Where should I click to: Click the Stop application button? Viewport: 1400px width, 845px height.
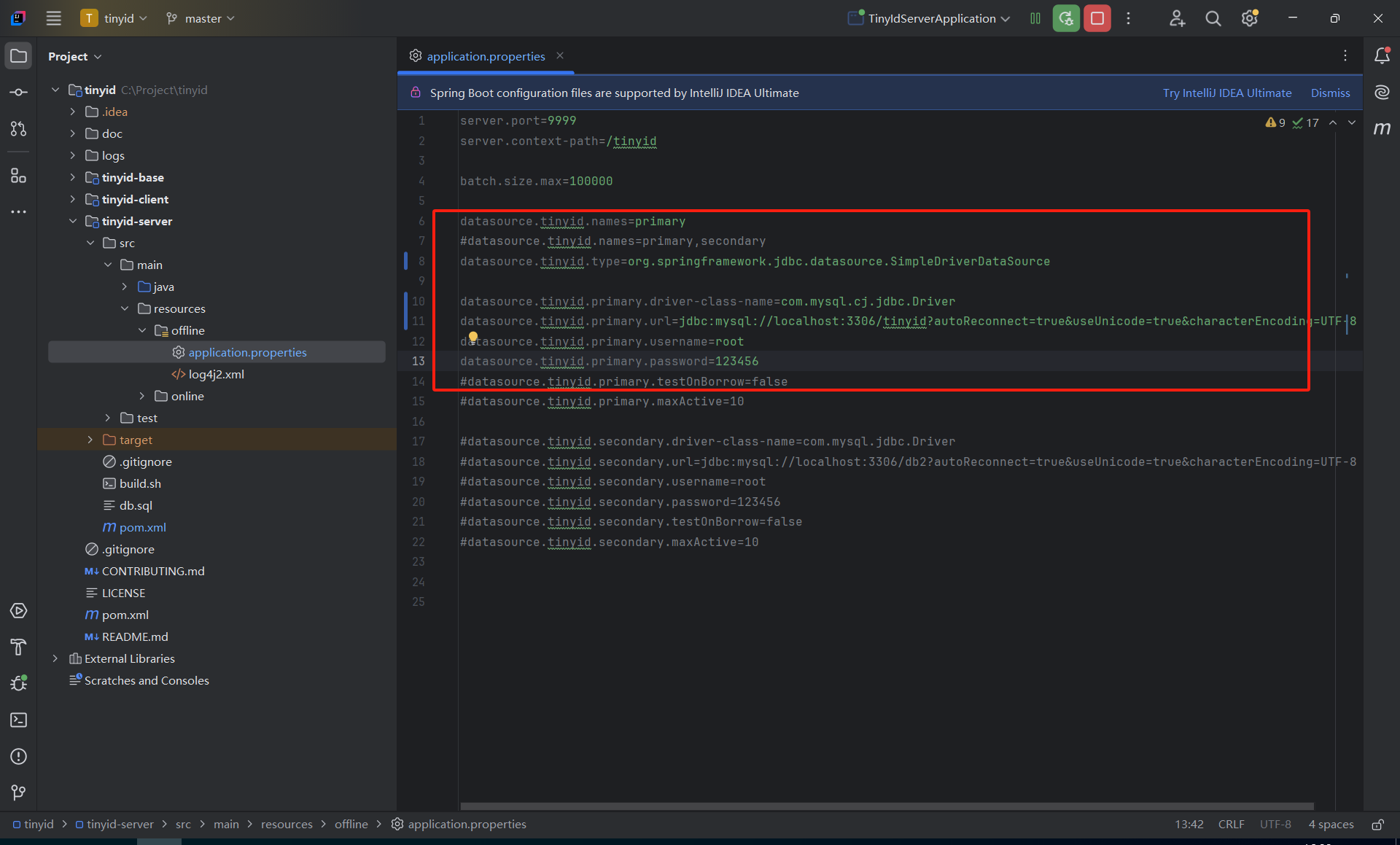1097,18
